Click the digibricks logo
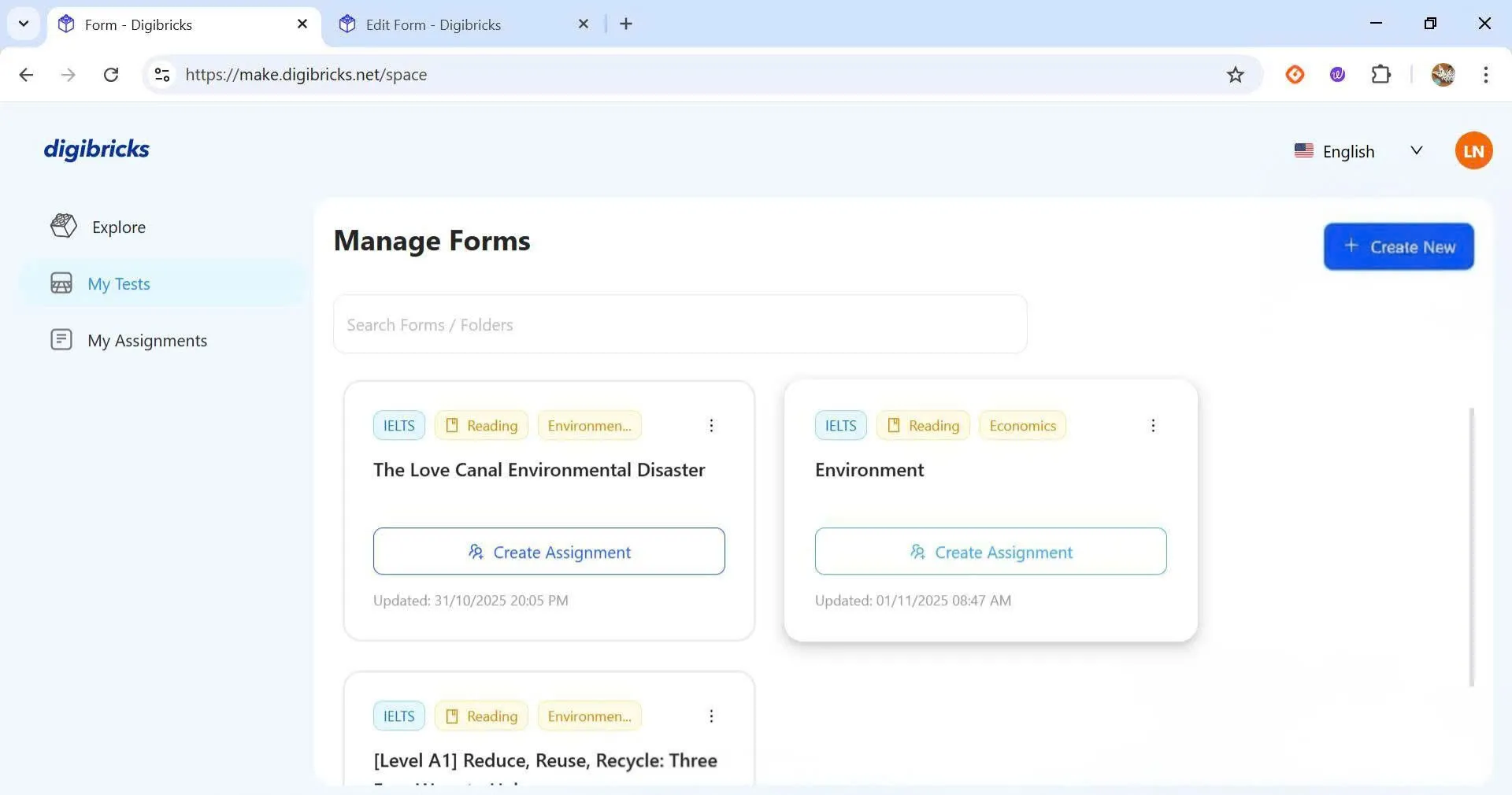The width and height of the screenshot is (1512, 795). click(96, 149)
